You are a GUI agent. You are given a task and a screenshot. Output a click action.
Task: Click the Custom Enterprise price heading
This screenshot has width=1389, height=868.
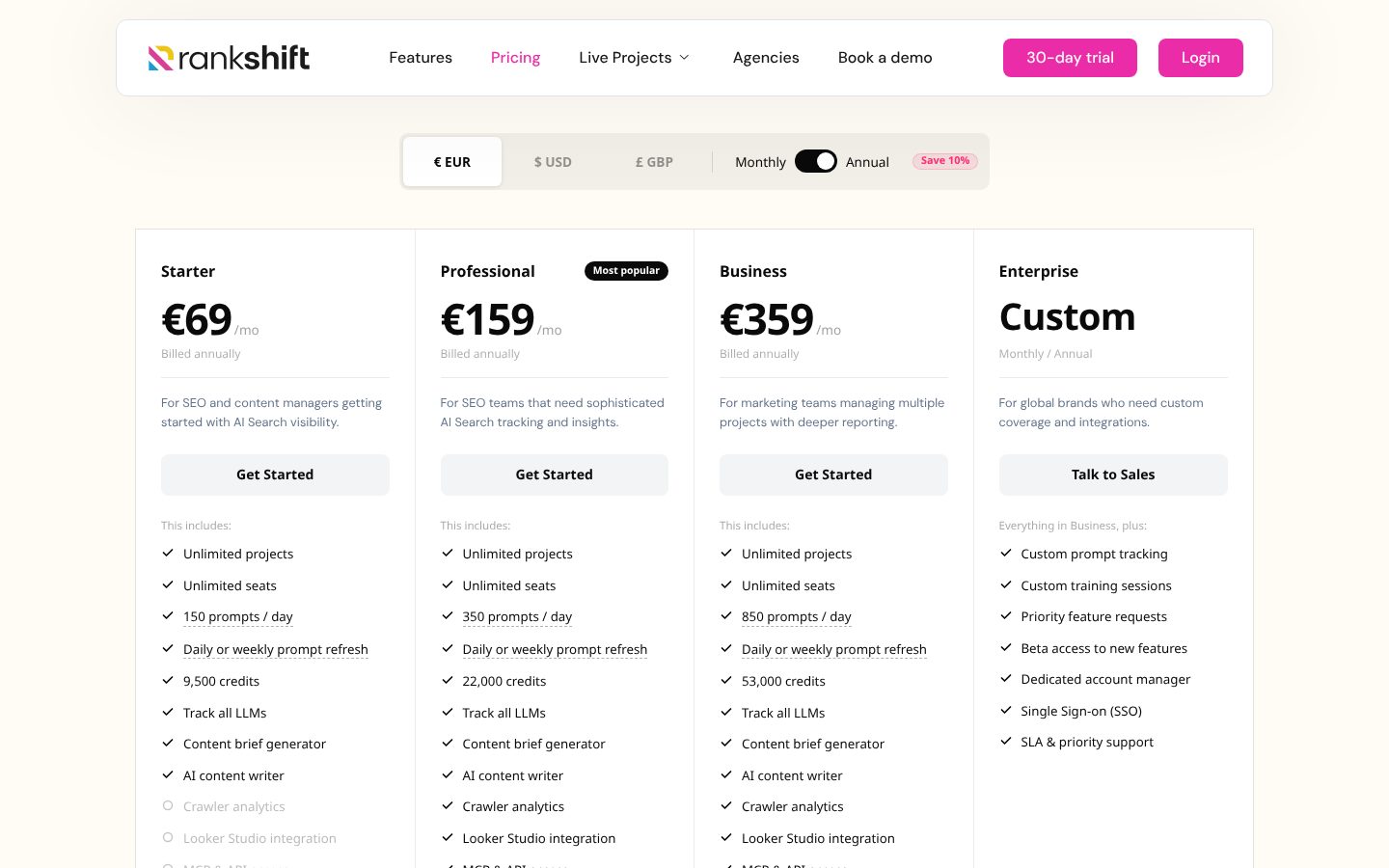(1067, 317)
